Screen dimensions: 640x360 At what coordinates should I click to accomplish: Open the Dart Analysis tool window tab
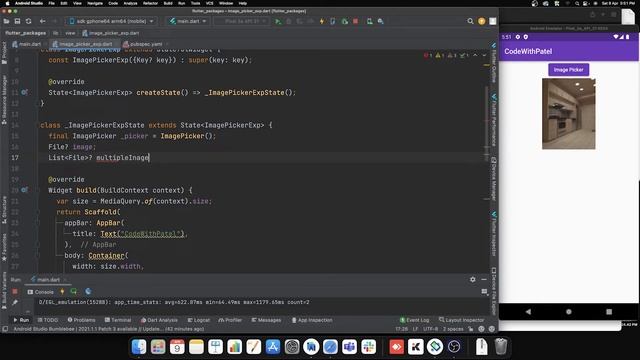pos(159,320)
